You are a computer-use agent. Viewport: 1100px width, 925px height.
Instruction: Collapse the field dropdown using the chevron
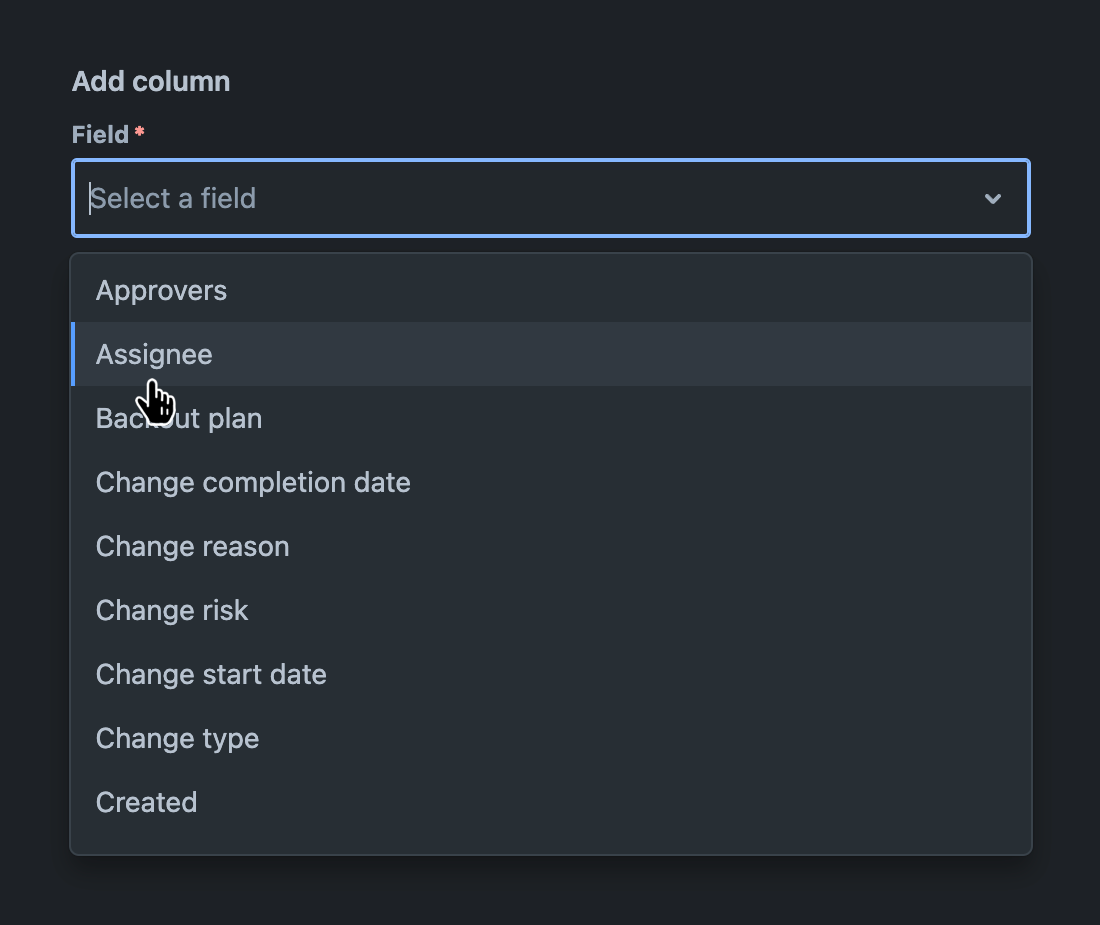tap(993, 198)
